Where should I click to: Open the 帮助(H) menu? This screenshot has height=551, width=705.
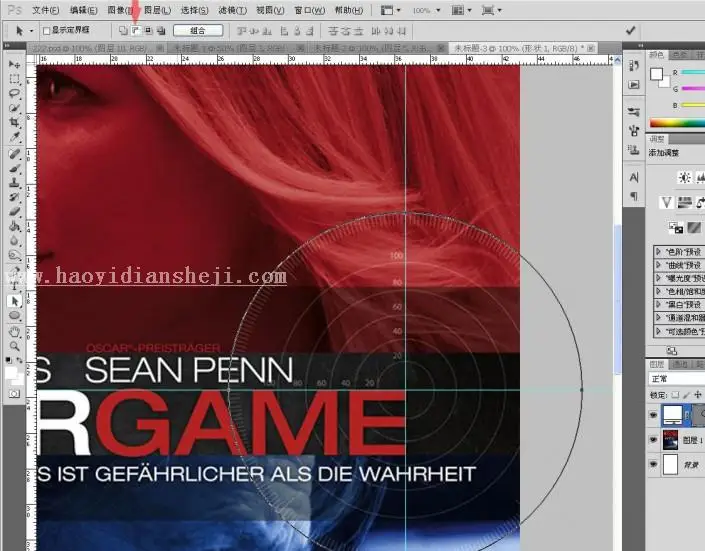[x=348, y=10]
